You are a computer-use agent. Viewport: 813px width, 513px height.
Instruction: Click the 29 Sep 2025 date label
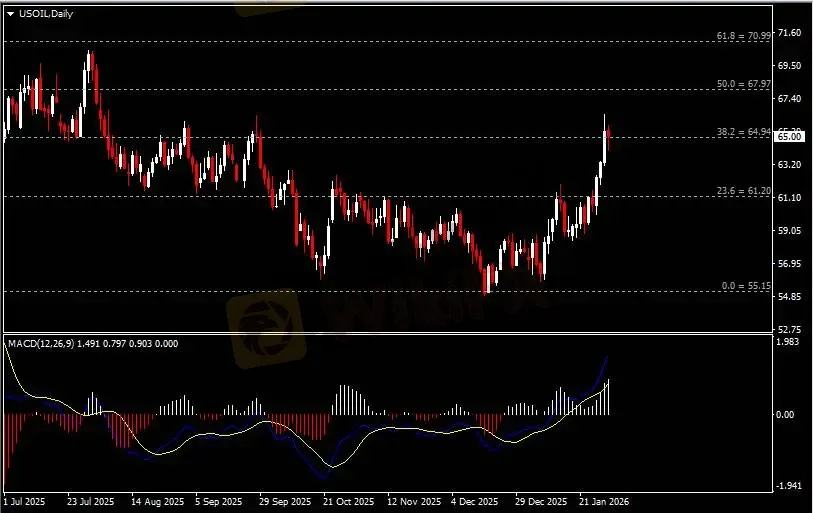click(x=285, y=502)
